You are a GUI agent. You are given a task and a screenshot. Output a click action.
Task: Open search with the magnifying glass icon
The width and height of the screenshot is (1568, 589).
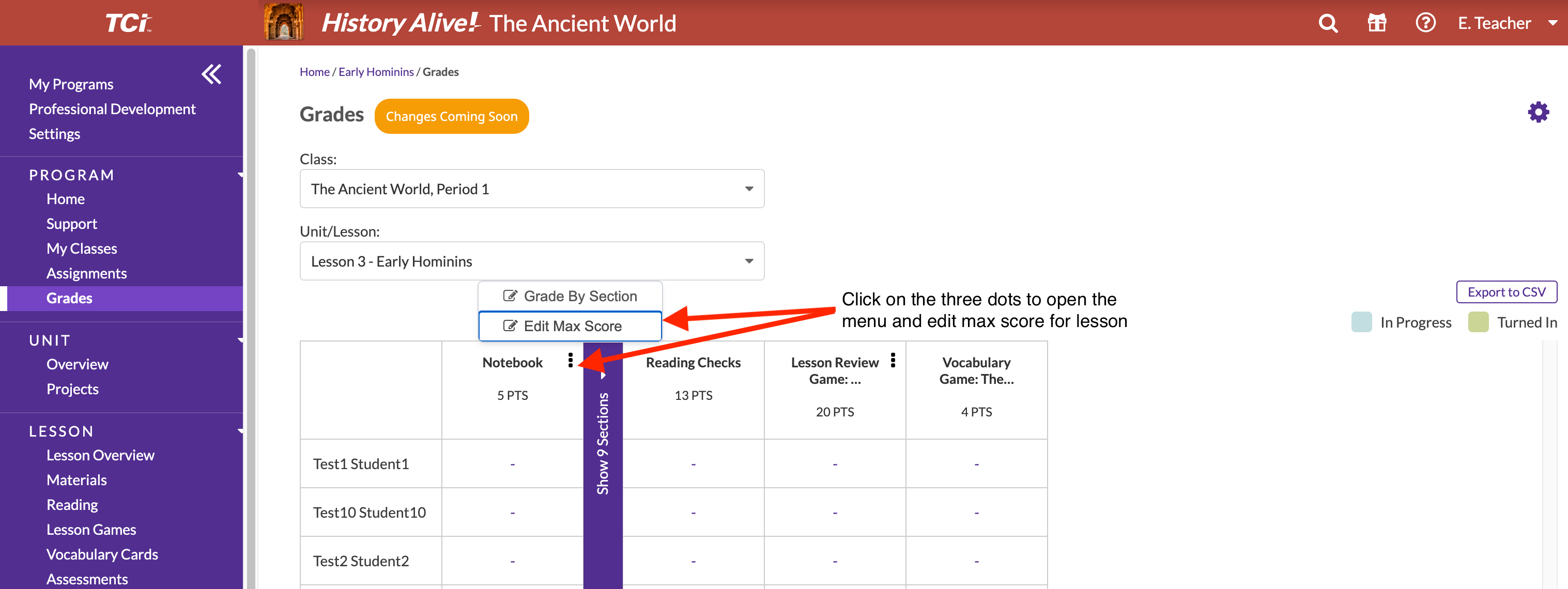point(1327,23)
